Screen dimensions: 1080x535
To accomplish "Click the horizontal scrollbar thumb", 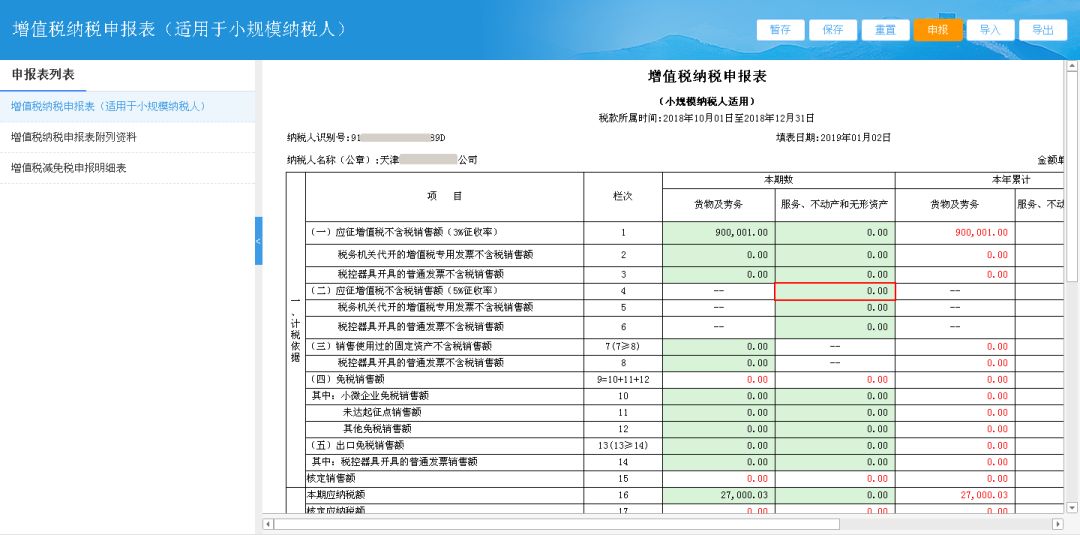I will pos(557,524).
